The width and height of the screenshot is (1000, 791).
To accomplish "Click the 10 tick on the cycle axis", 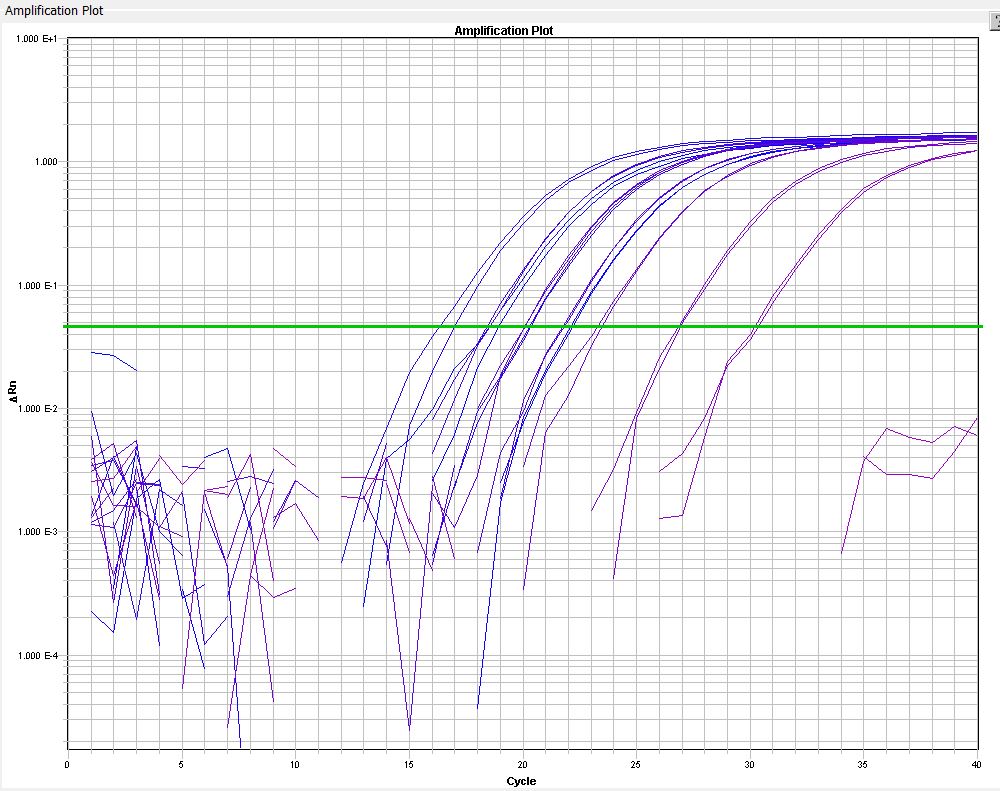I will (294, 764).
